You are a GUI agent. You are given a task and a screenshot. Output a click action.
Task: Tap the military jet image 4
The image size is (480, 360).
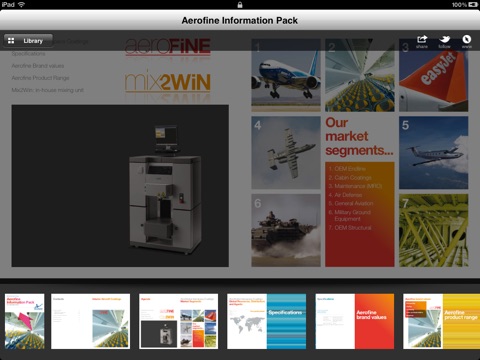(286, 153)
